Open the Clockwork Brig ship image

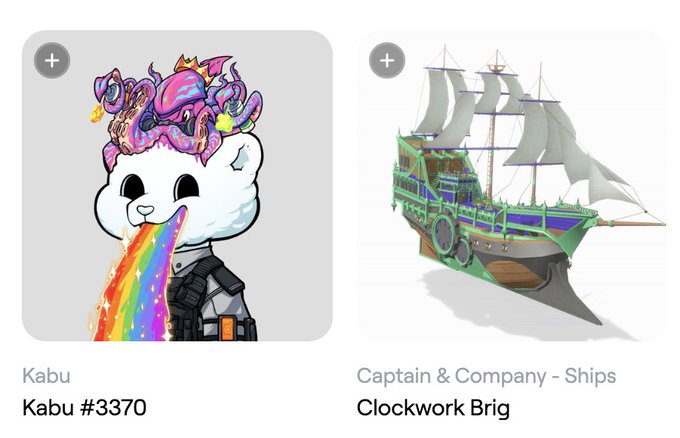pos(512,186)
